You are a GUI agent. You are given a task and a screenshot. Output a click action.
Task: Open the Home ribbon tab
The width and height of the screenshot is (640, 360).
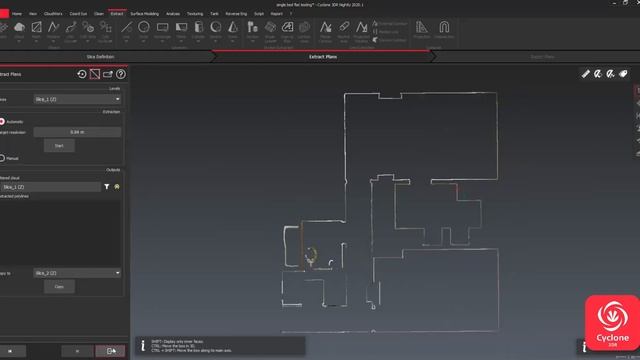click(17, 13)
